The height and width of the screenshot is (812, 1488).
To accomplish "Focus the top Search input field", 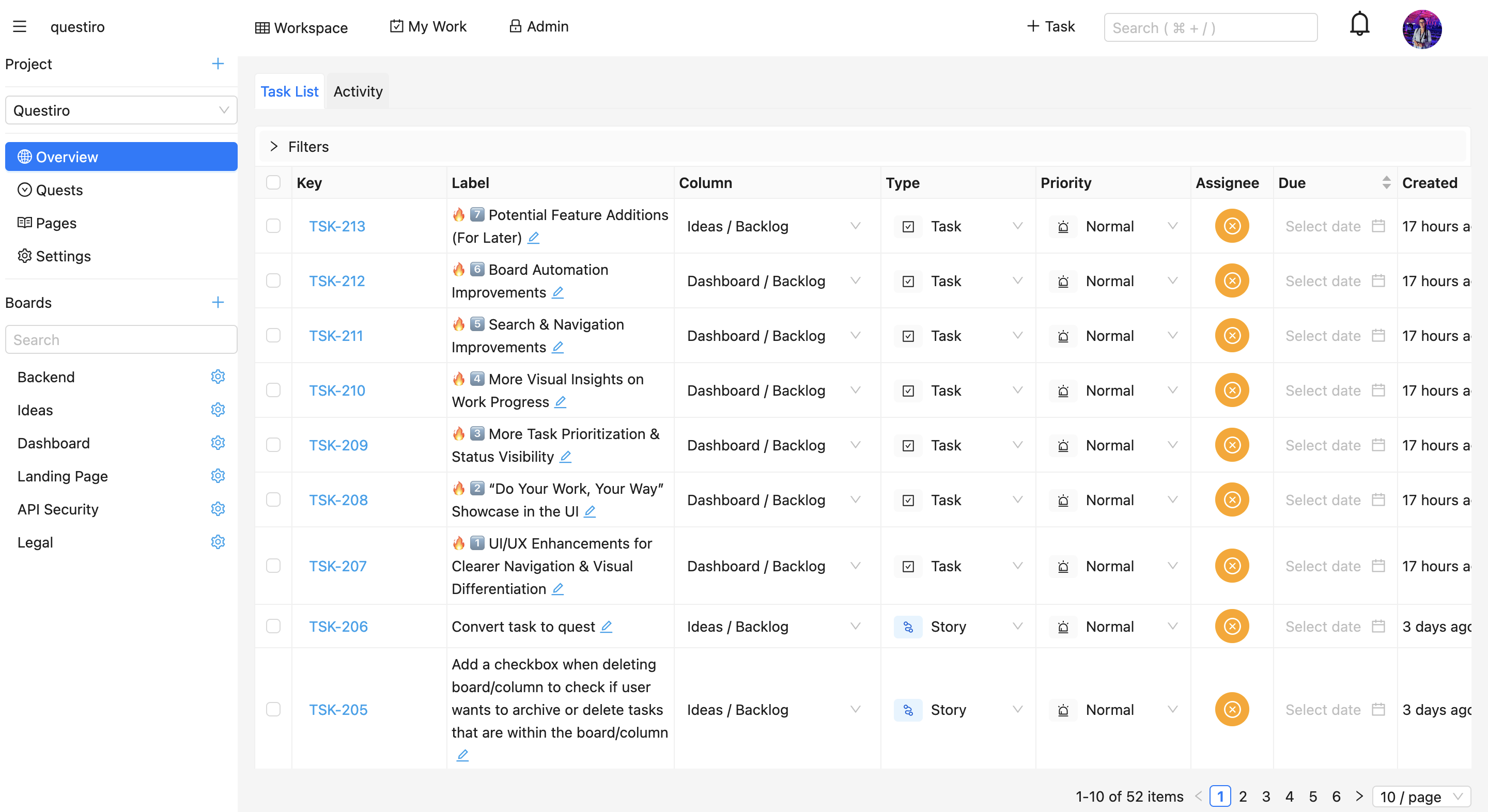I will pos(1210,27).
